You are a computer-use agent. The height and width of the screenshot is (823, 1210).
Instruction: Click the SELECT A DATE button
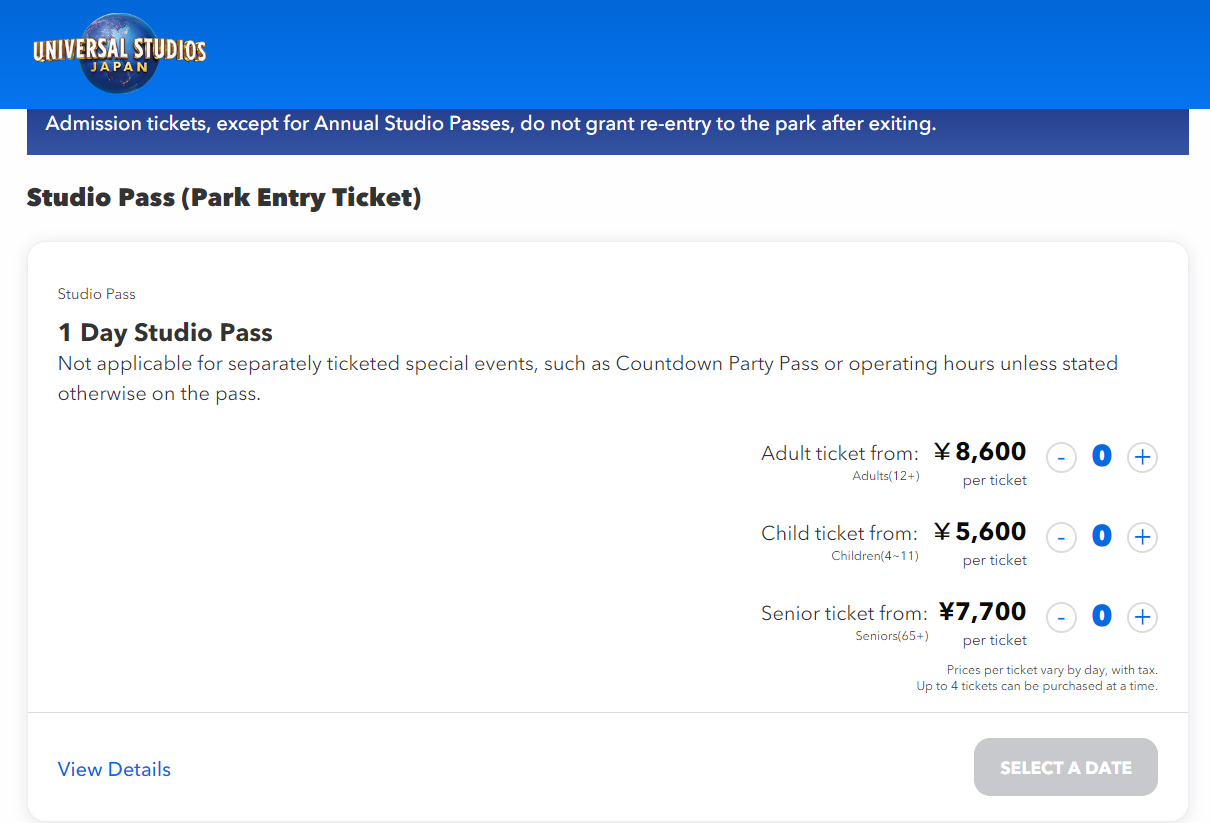[1065, 768]
